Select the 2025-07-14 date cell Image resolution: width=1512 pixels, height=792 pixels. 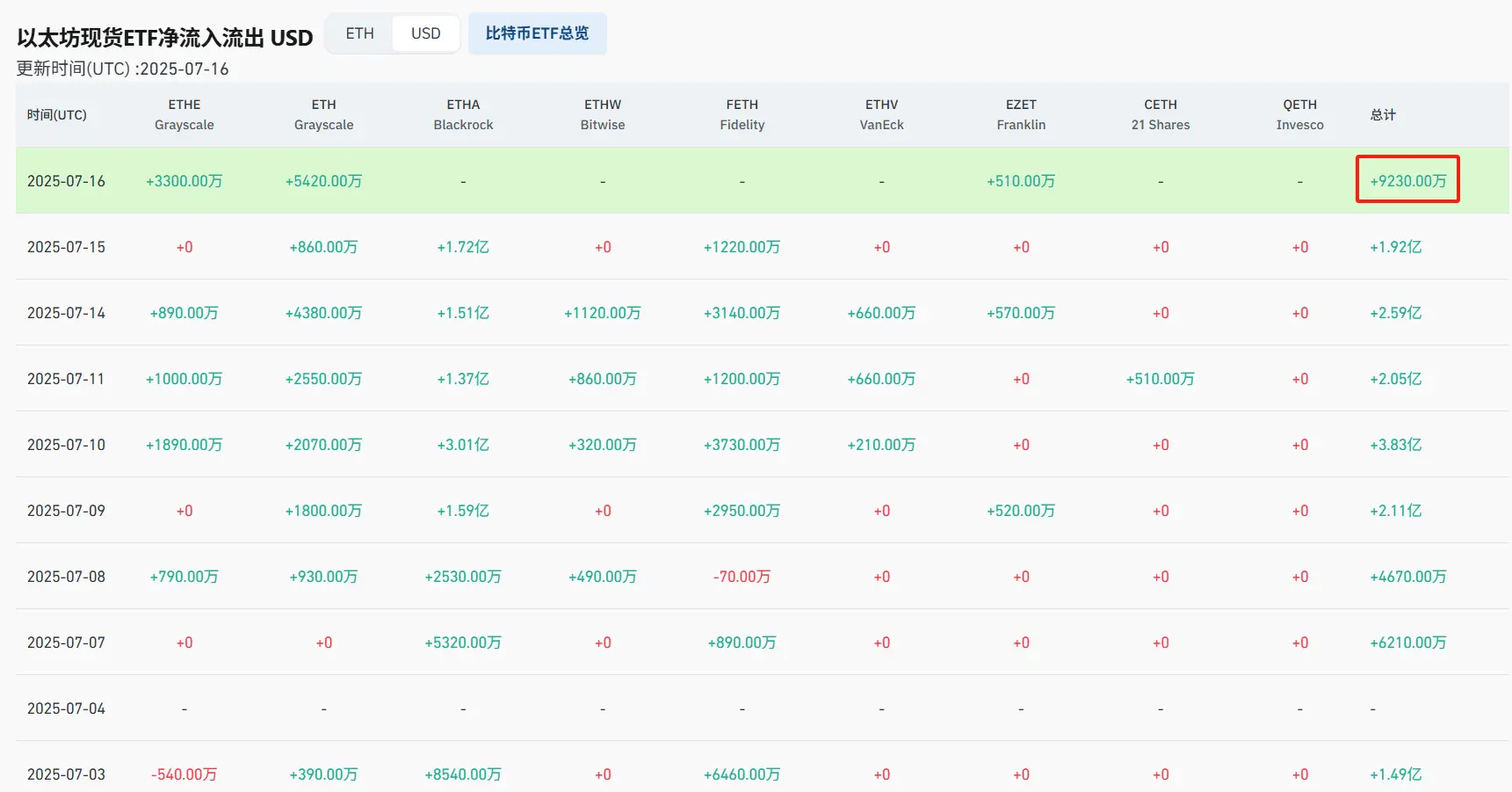coord(66,313)
